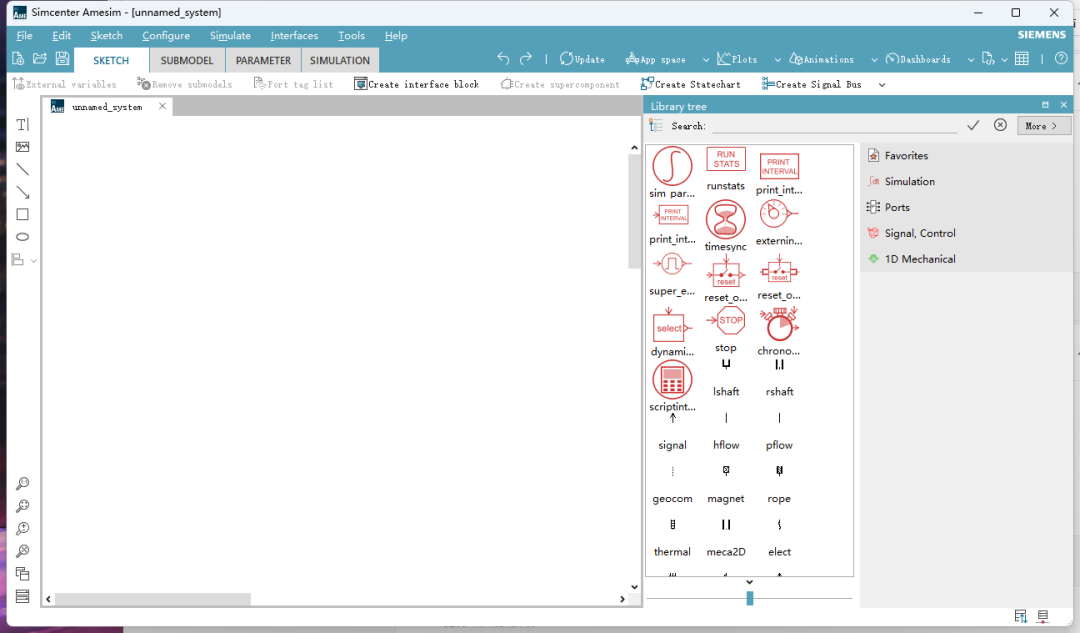This screenshot has height=633, width=1080.
Task: Toggle the library tree view icon
Action: (x=656, y=126)
